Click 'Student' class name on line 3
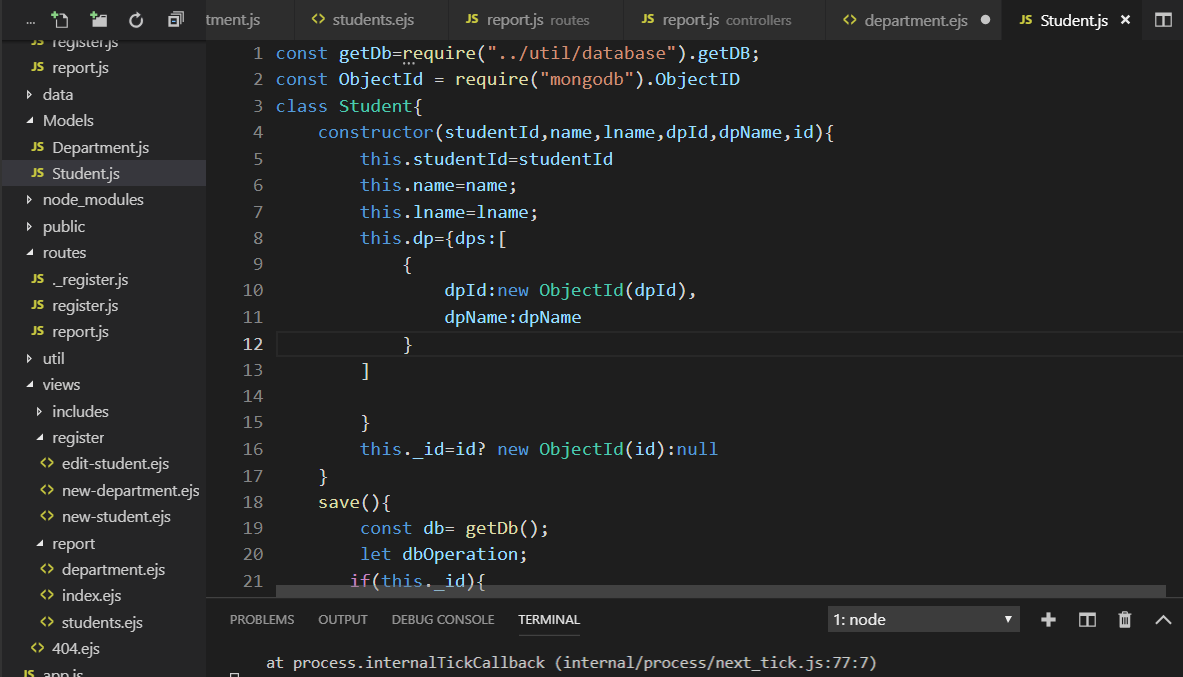The width and height of the screenshot is (1183, 677). coord(375,106)
